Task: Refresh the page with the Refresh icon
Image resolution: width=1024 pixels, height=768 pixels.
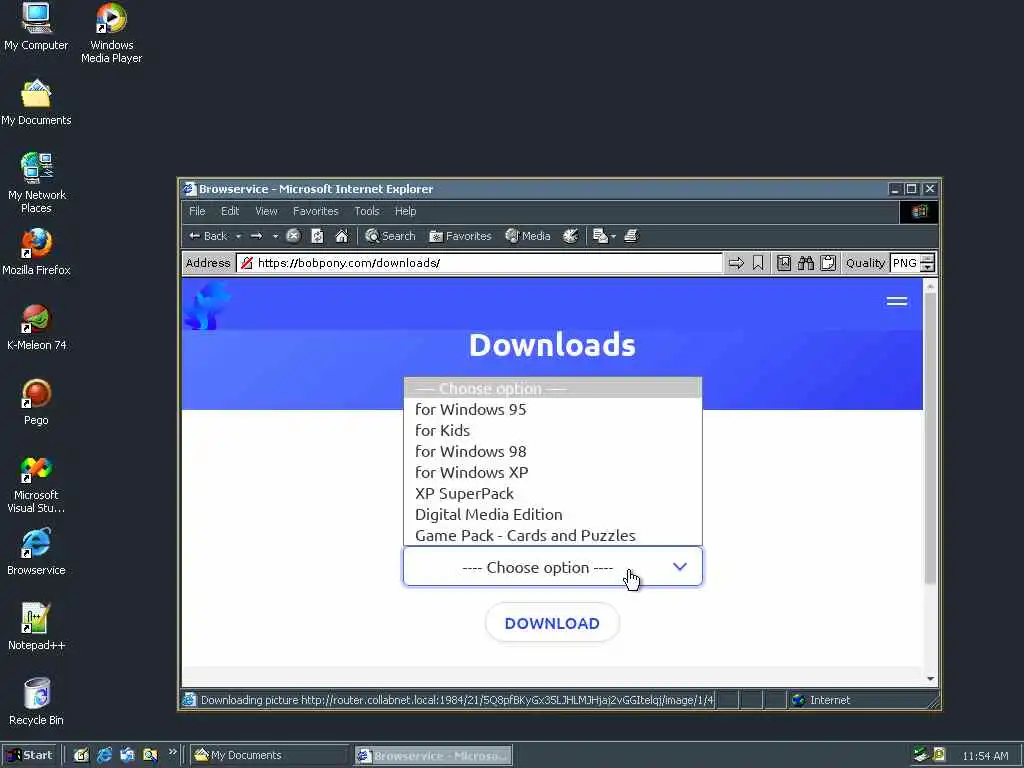Action: coord(317,236)
